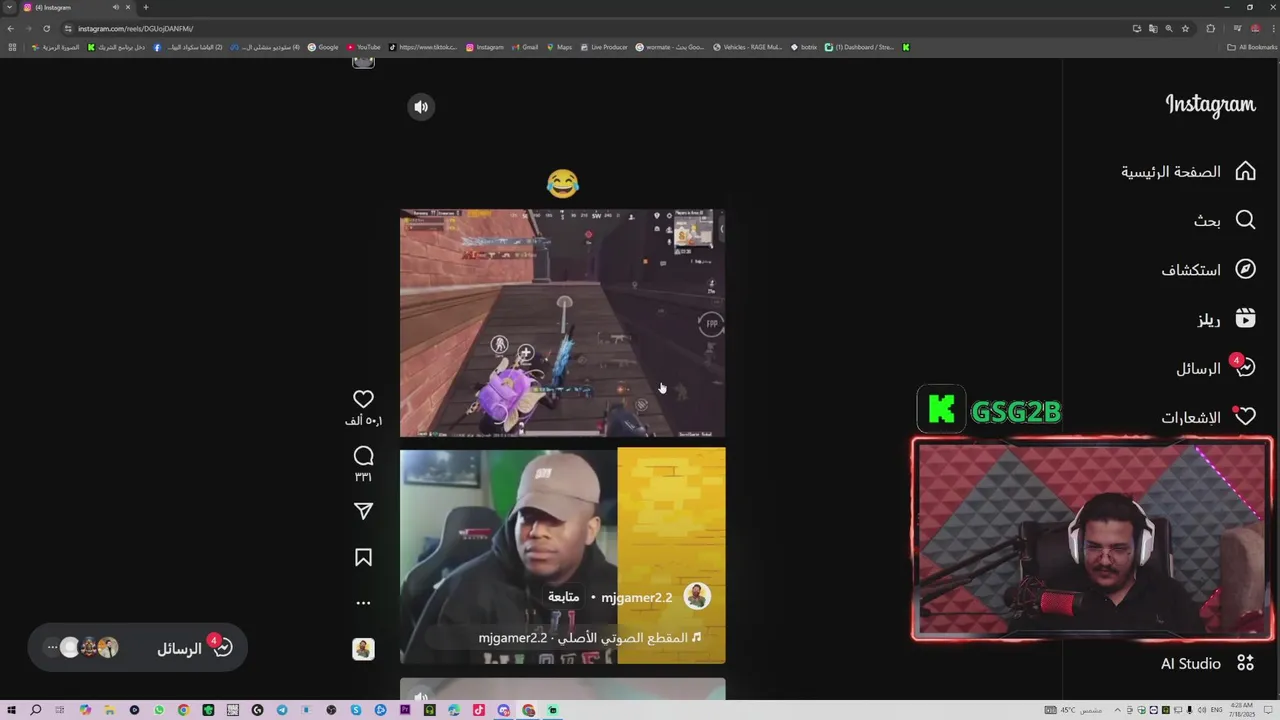Open the Live Producer bookmark

pos(604,47)
